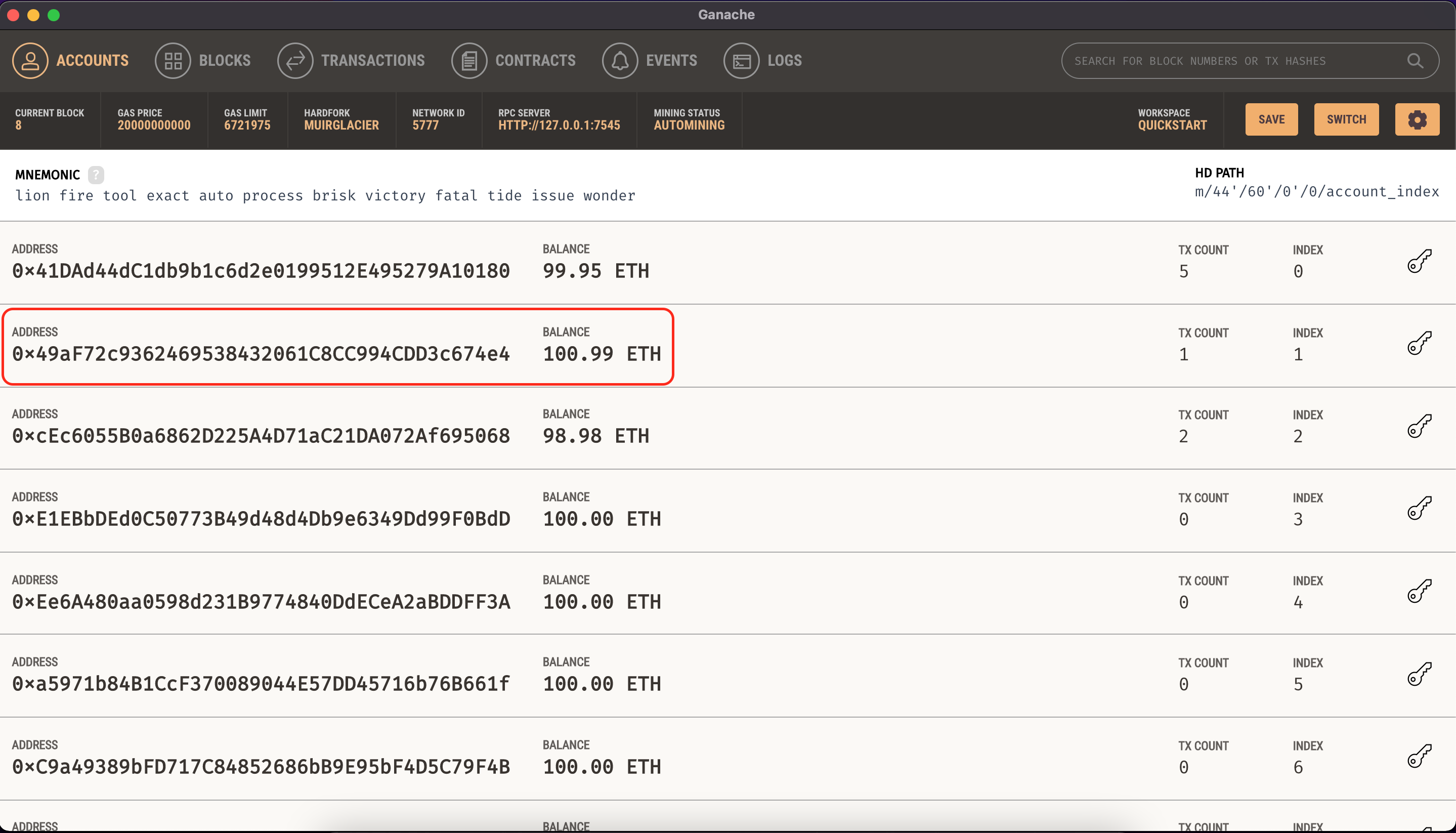Open the Accounts tab

70,61
